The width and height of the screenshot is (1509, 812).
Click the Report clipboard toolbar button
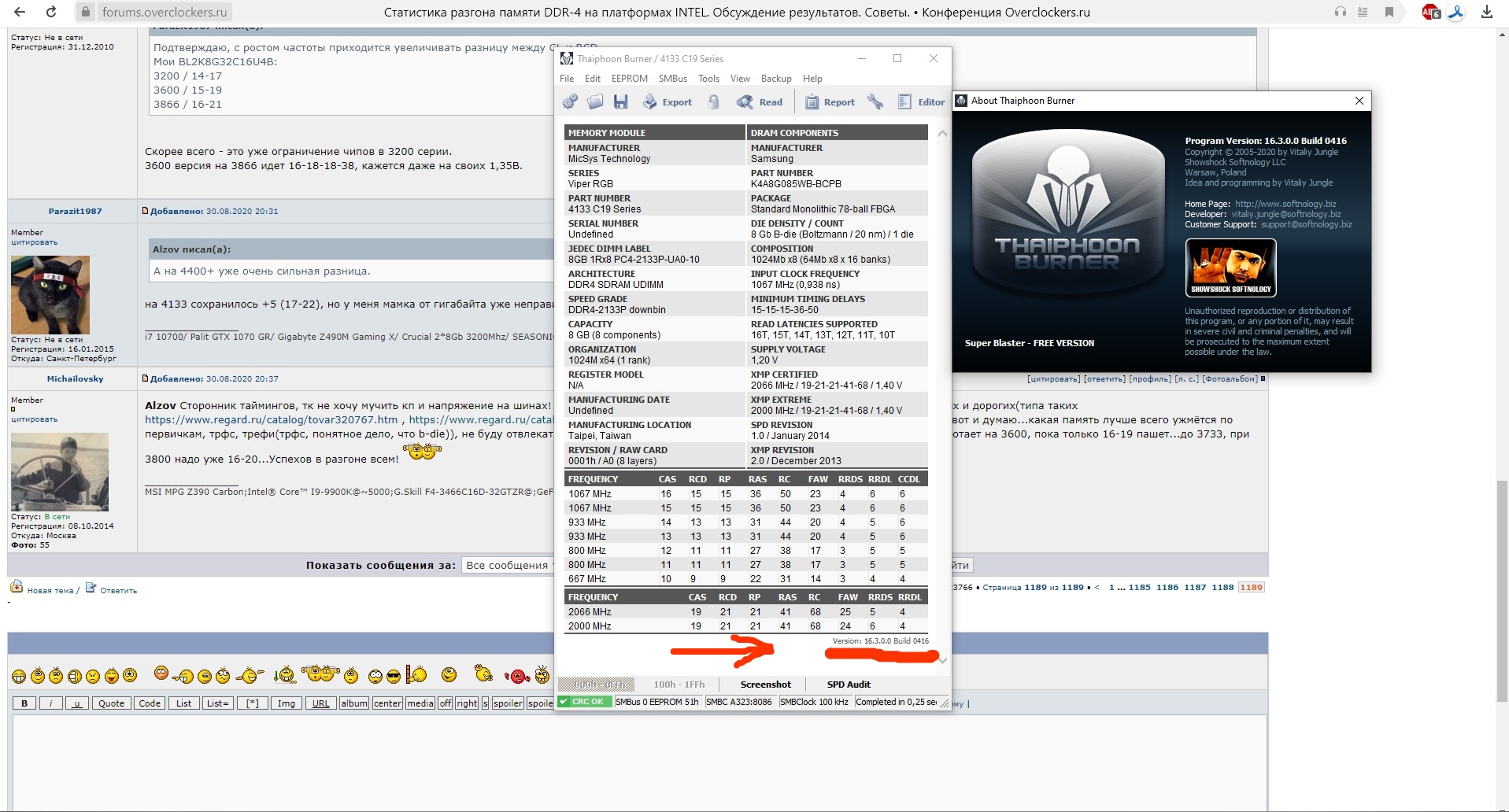pos(830,101)
